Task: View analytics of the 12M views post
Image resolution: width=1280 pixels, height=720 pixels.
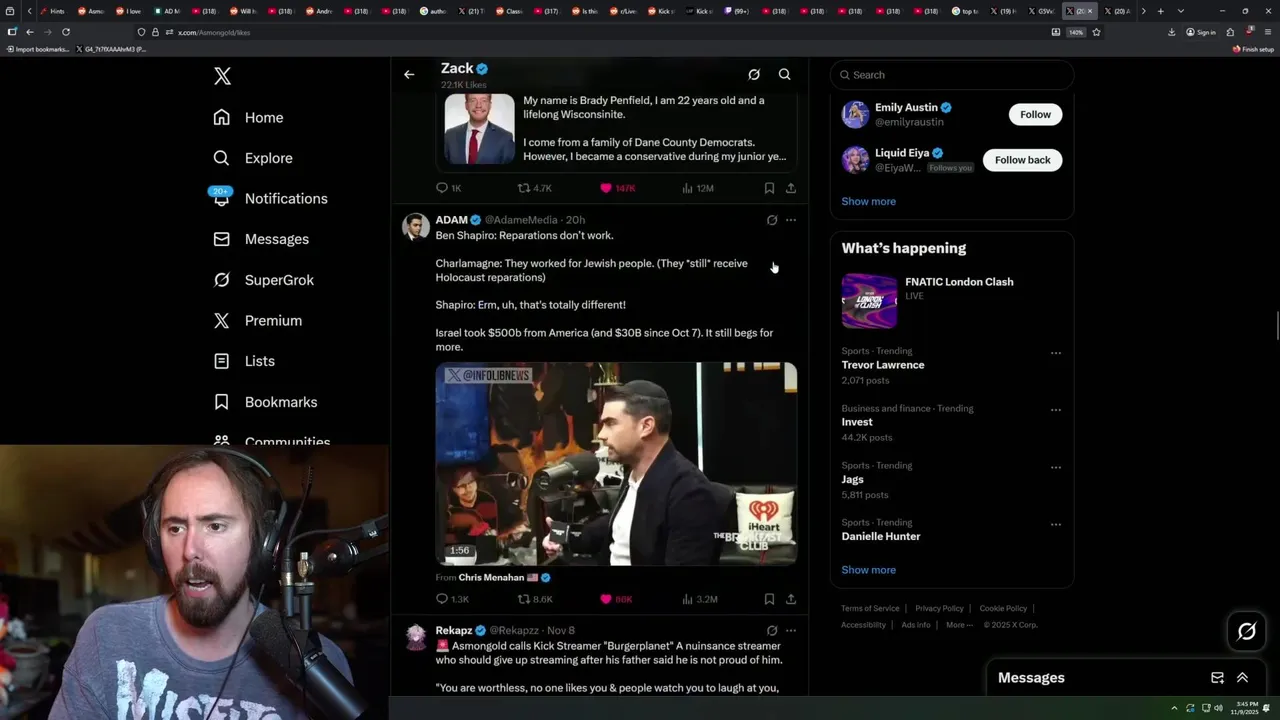Action: [698, 188]
